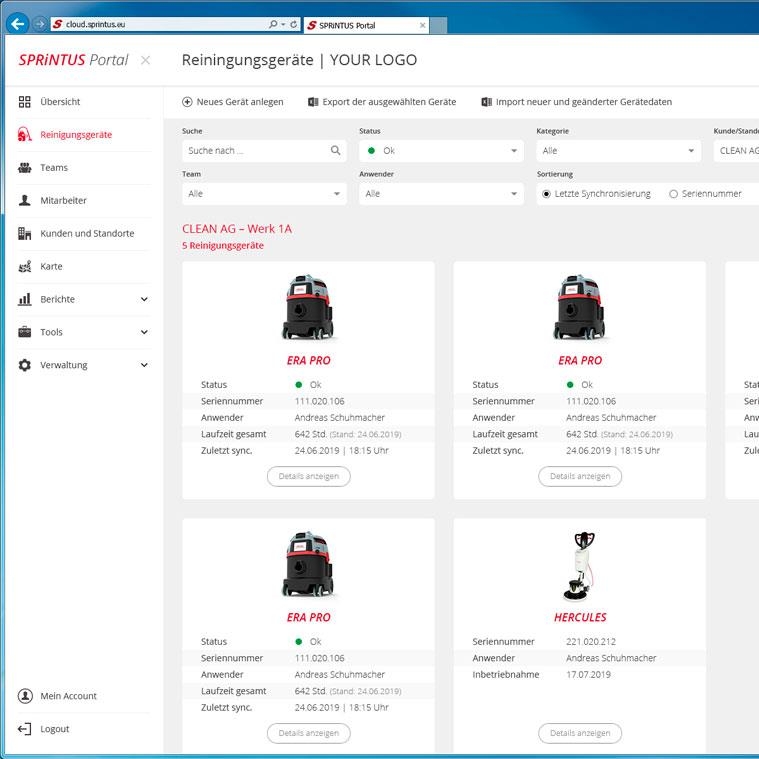Click the Mein Account profile icon
Viewport: 759px width, 759px height.
[x=25, y=696]
